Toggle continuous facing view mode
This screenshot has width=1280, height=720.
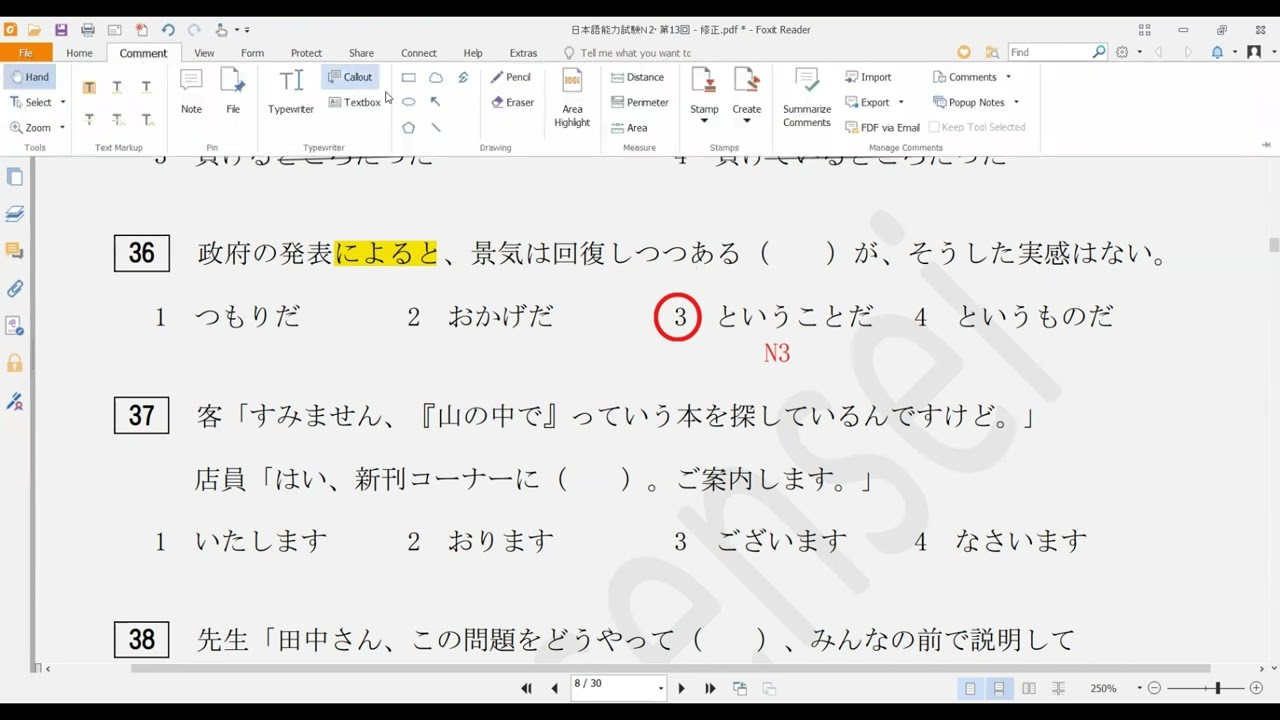(1058, 688)
